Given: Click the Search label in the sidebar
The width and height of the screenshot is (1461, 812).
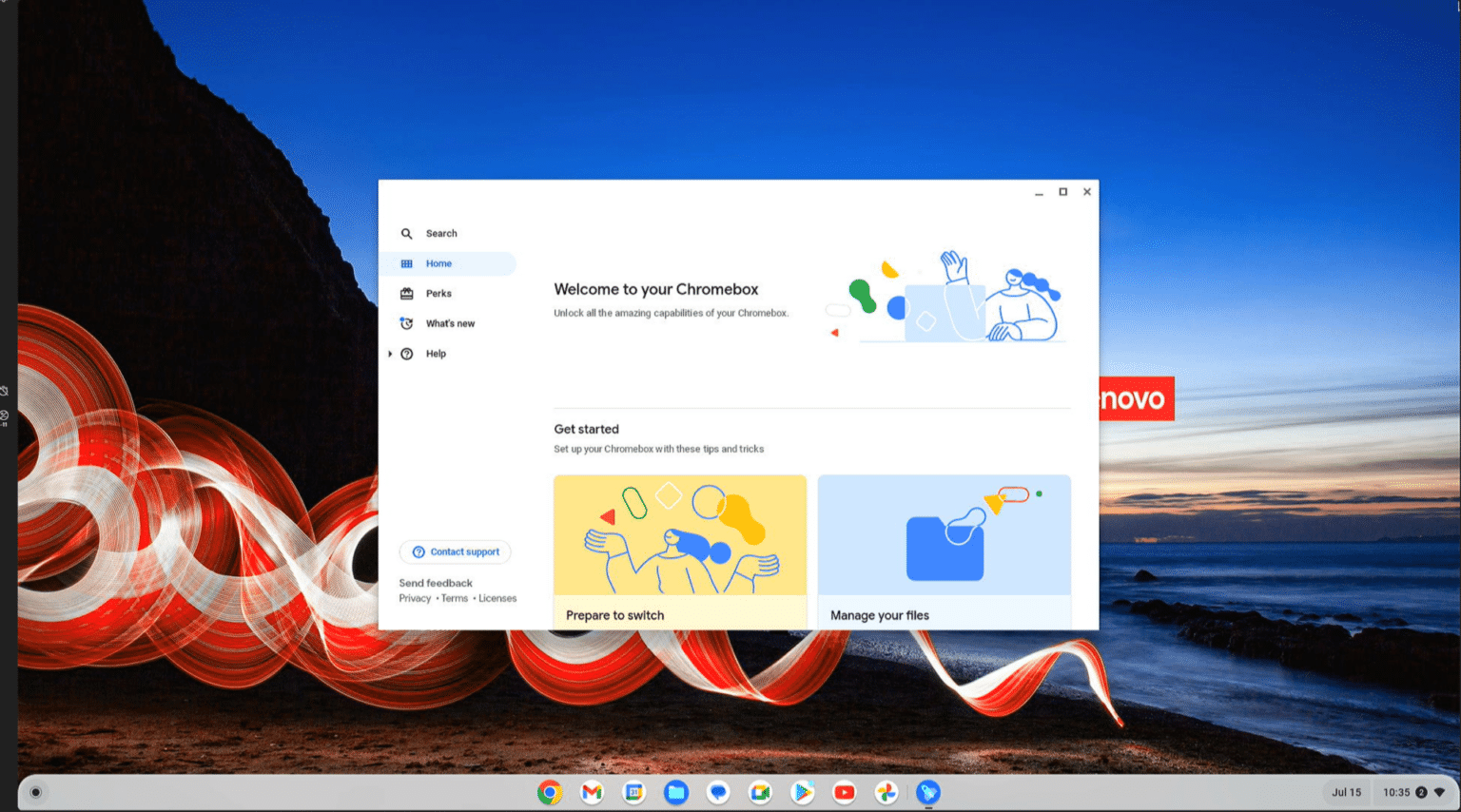Looking at the screenshot, I should point(441,234).
